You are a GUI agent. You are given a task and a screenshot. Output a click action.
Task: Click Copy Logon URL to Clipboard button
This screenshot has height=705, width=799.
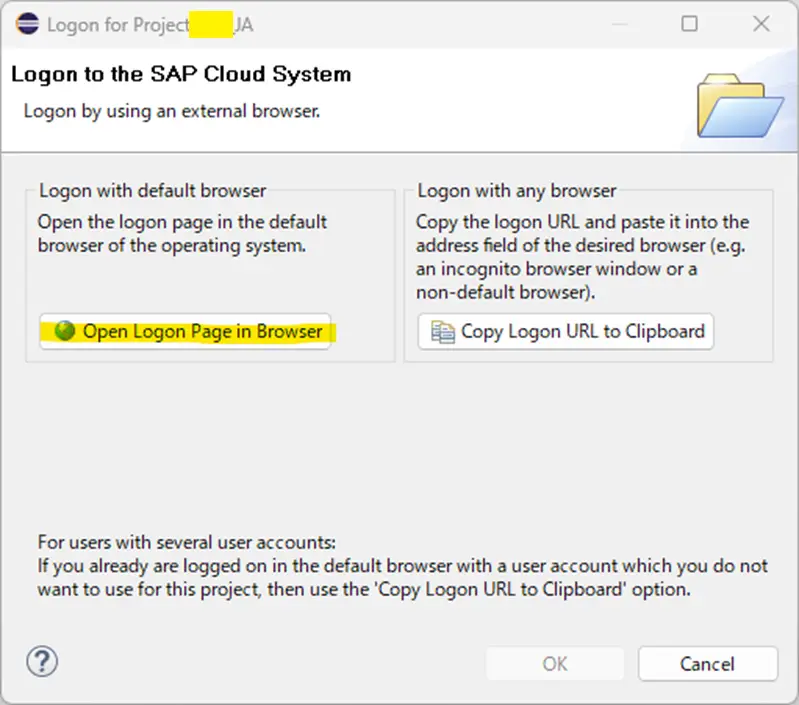coord(566,331)
